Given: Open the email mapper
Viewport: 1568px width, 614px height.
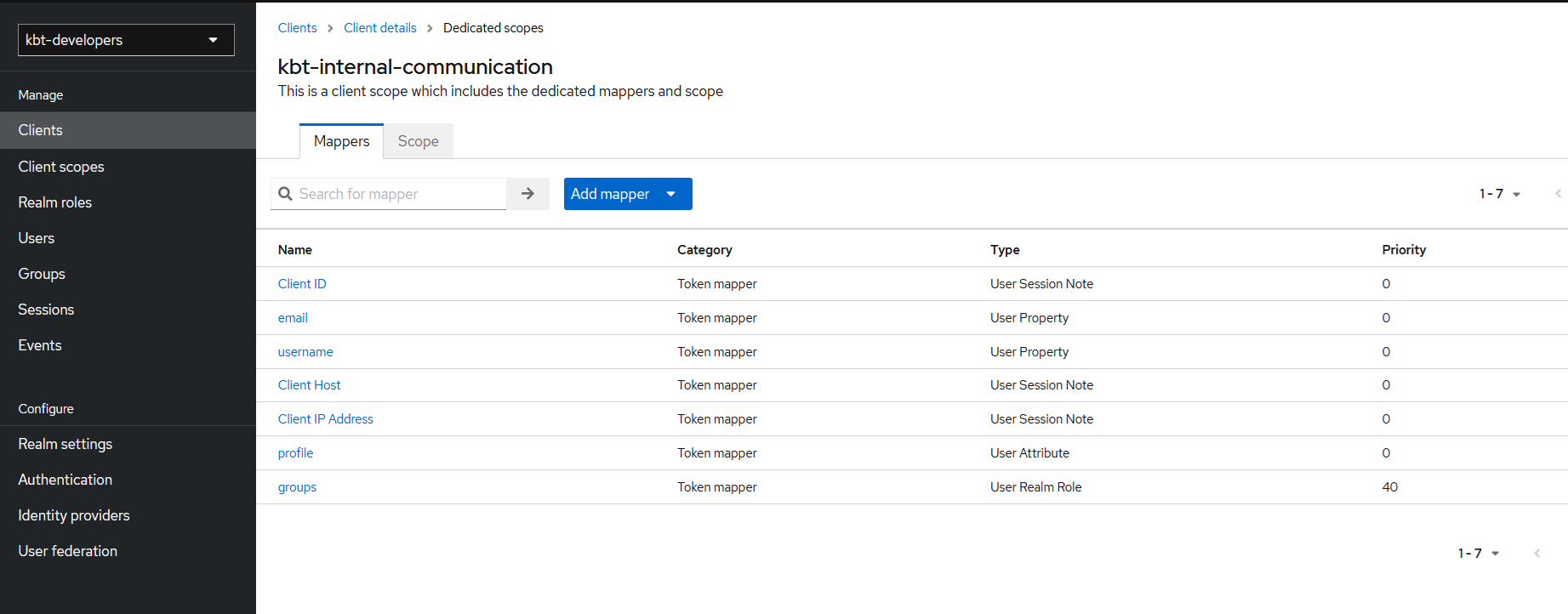Looking at the screenshot, I should point(293,318).
